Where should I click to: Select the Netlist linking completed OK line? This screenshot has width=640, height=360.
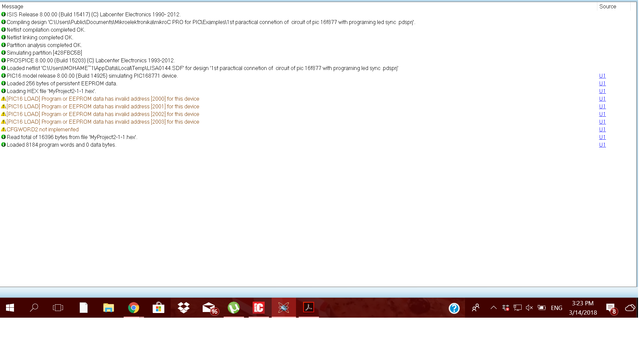[40, 38]
